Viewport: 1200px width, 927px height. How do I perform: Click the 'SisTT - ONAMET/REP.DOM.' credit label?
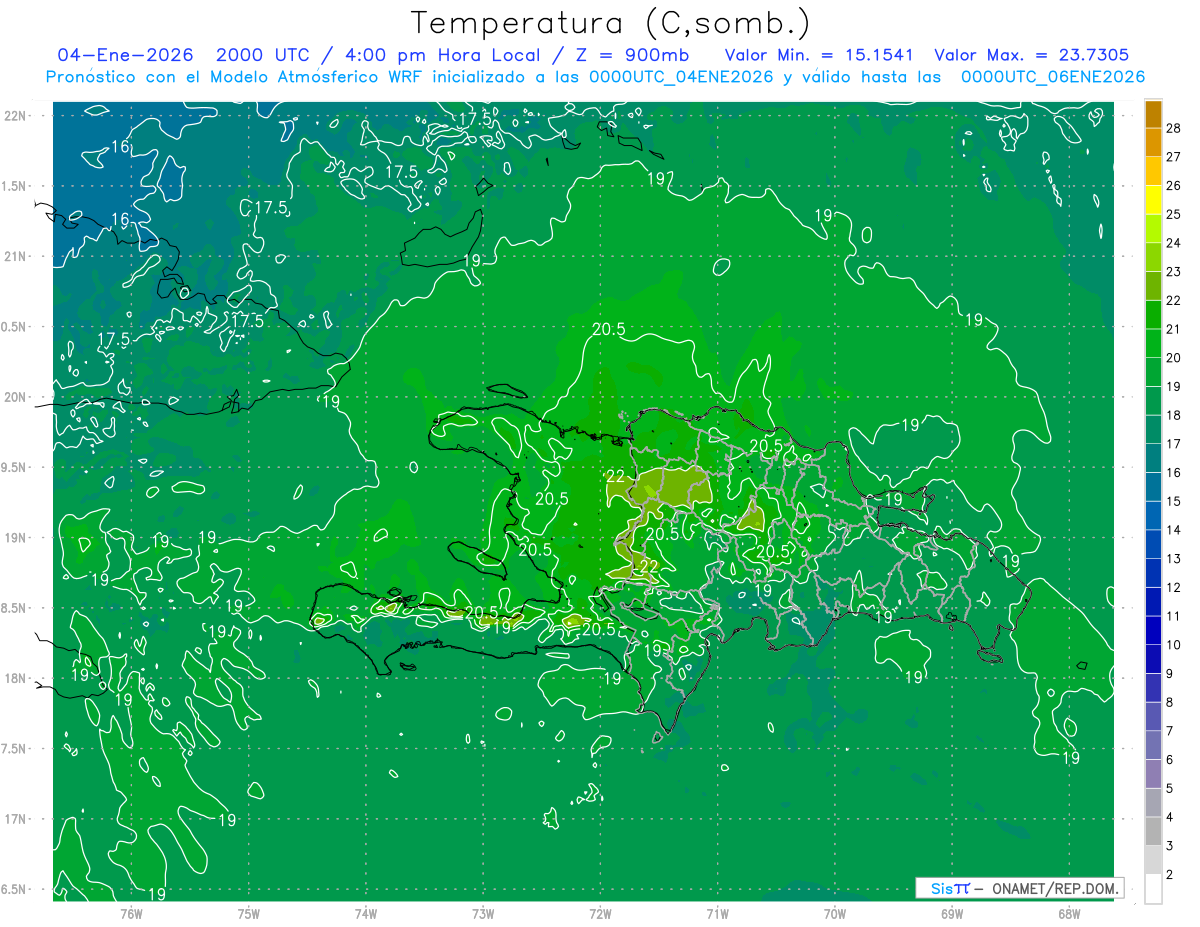pyautogui.click(x=1019, y=888)
